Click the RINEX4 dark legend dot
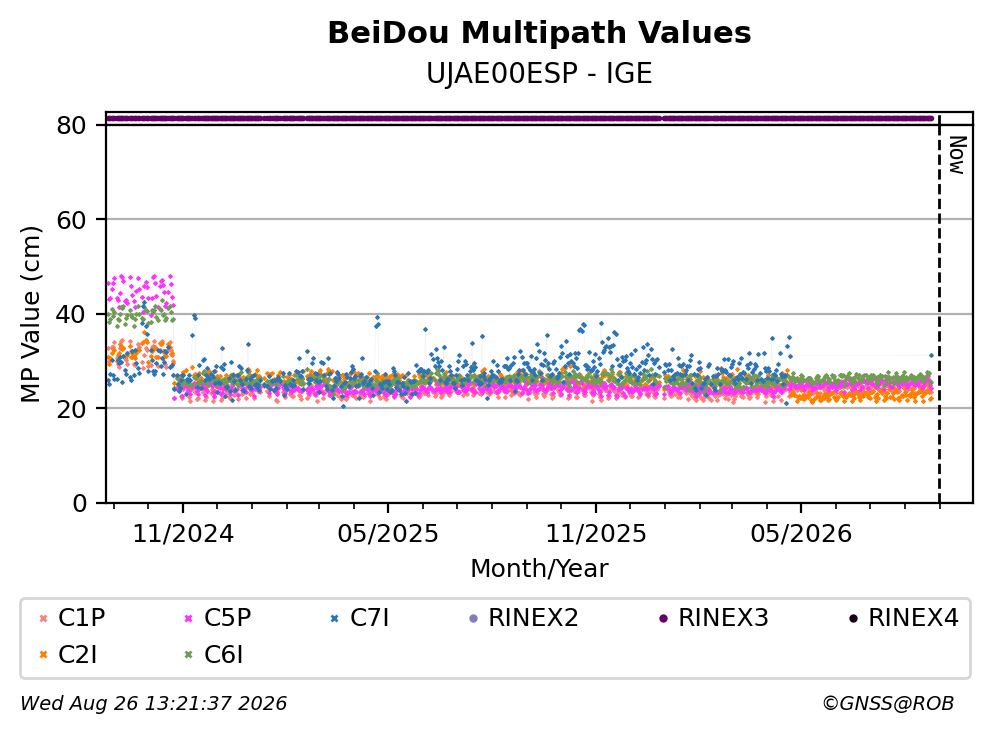993x734 pixels. 853,618
